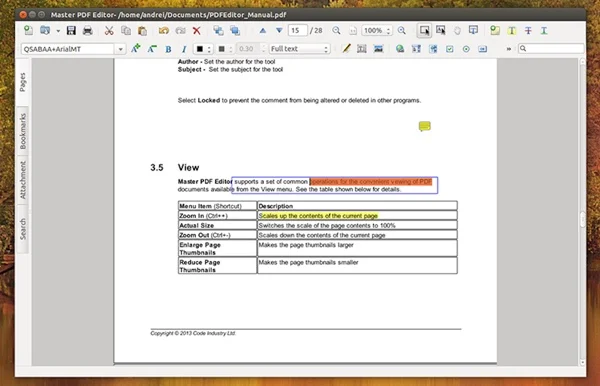Viewport: 600px width, 386px height.
Task: Go to next page with down arrow
Action: click(x=279, y=30)
